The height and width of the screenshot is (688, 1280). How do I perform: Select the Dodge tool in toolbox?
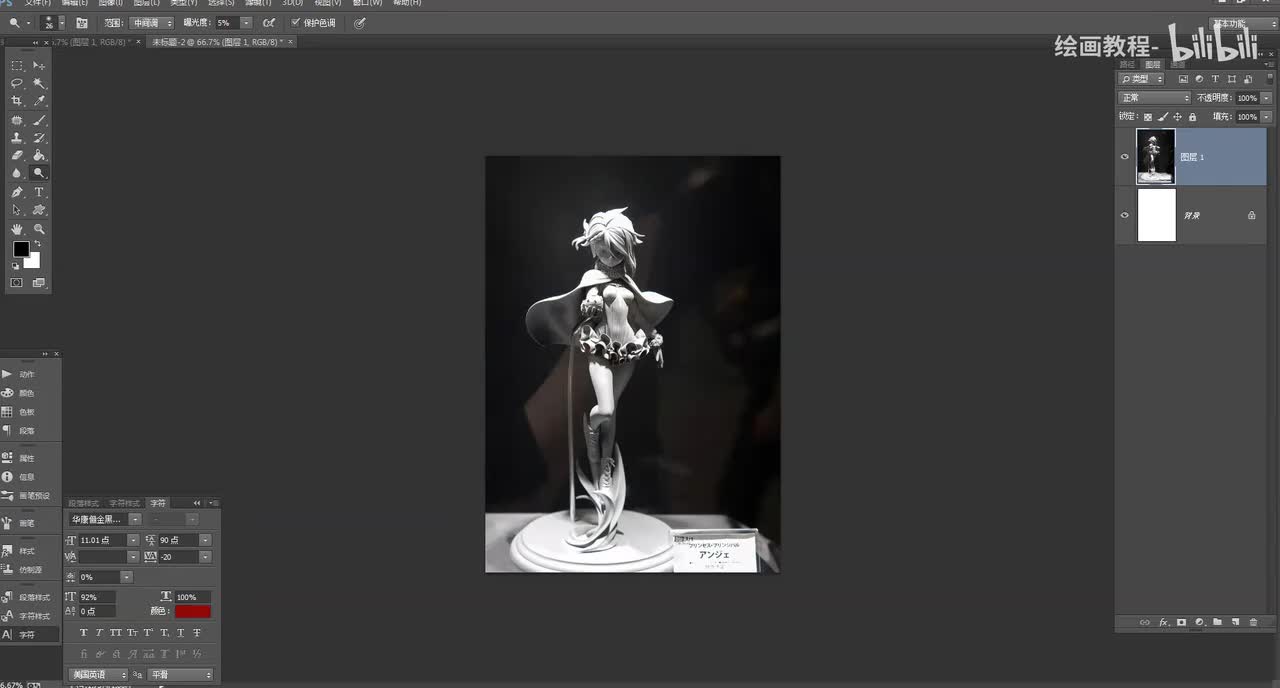[x=39, y=173]
